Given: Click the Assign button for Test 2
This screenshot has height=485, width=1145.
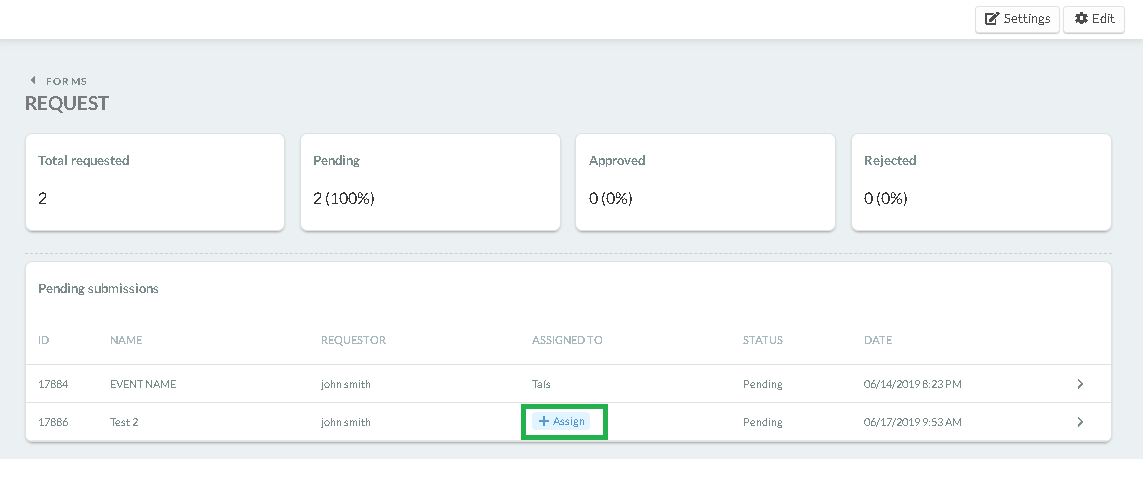Looking at the screenshot, I should click(x=562, y=421).
